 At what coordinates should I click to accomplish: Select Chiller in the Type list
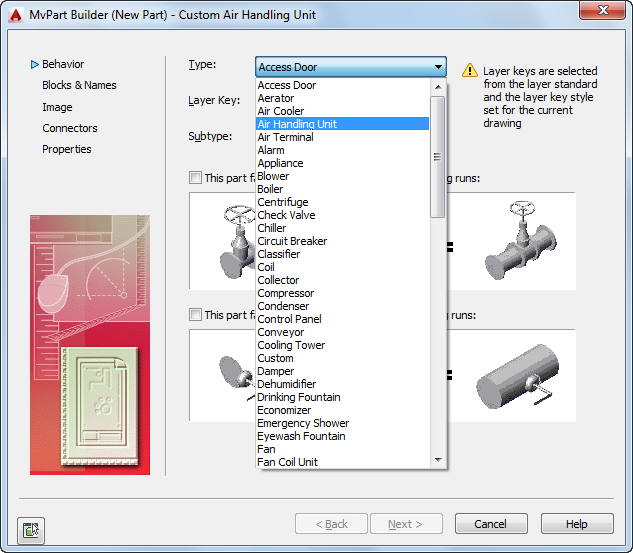click(x=343, y=228)
